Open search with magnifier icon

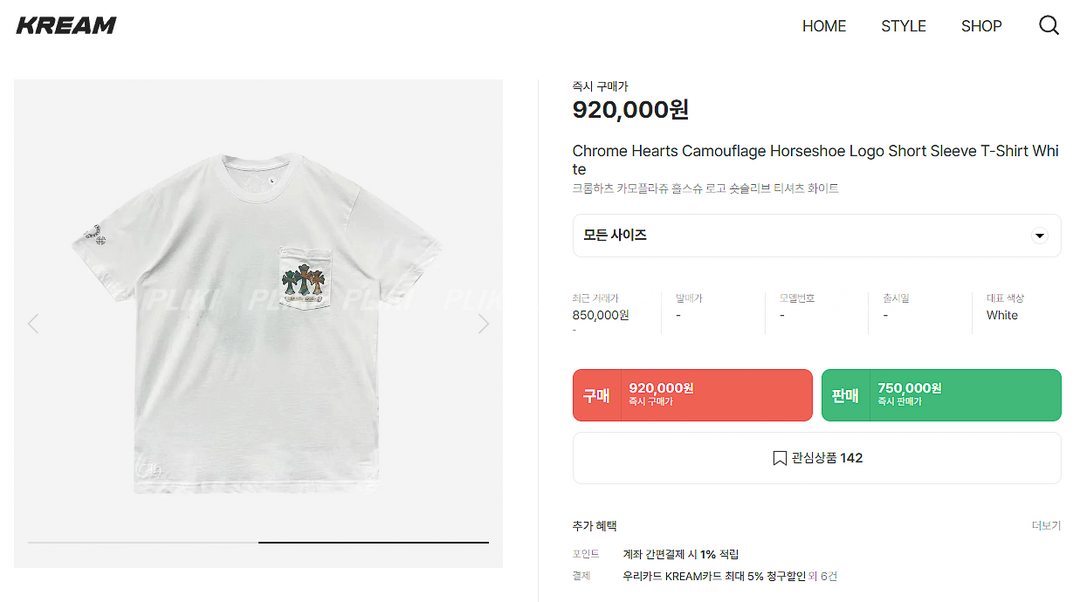point(1048,26)
